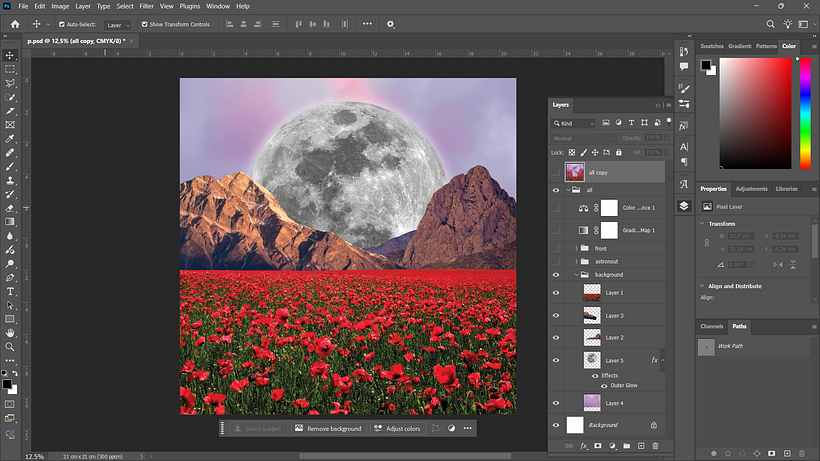The height and width of the screenshot is (461, 820).
Task: Toggle the Auto-Select checkbox
Action: click(x=62, y=24)
